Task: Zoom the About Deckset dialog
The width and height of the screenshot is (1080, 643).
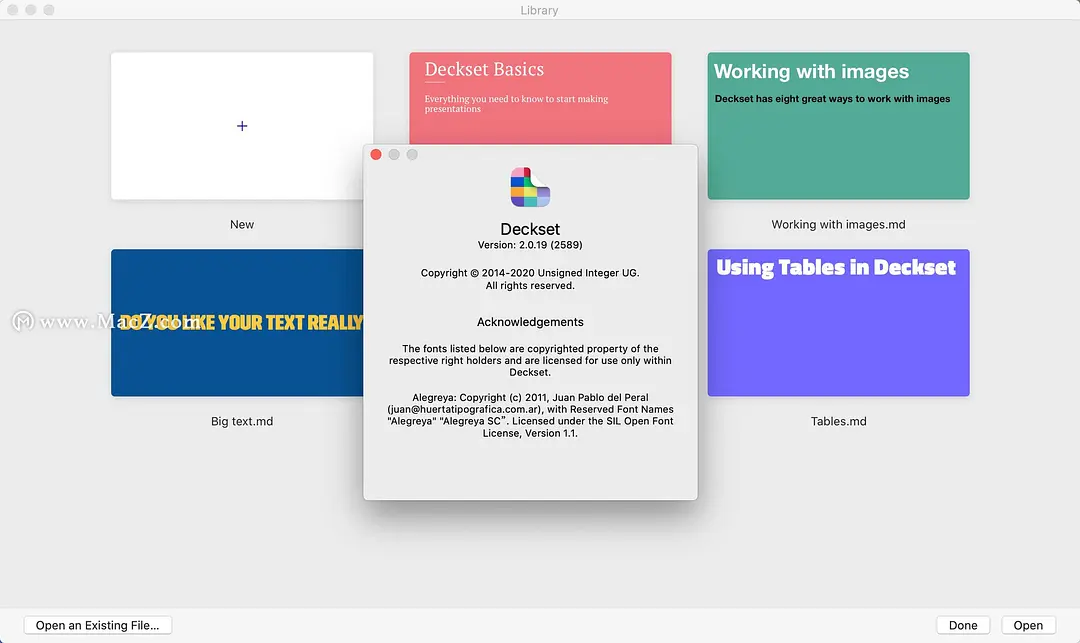Action: click(412, 154)
